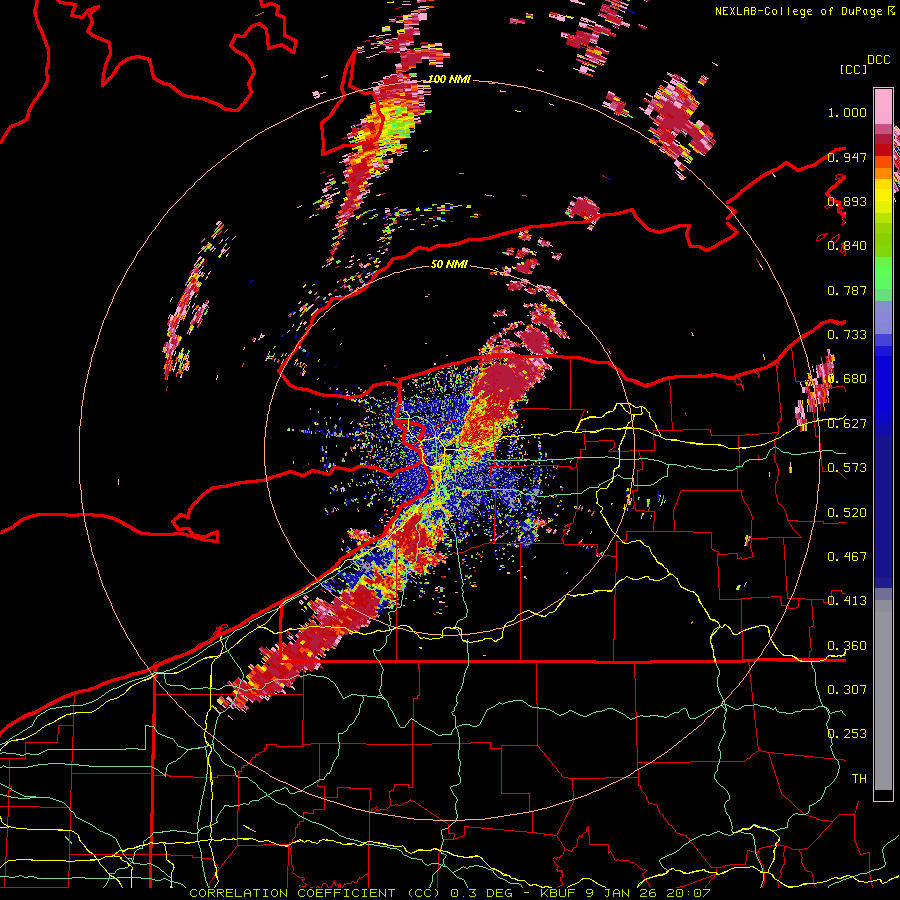Select the 0.840 scale value

(x=847, y=246)
